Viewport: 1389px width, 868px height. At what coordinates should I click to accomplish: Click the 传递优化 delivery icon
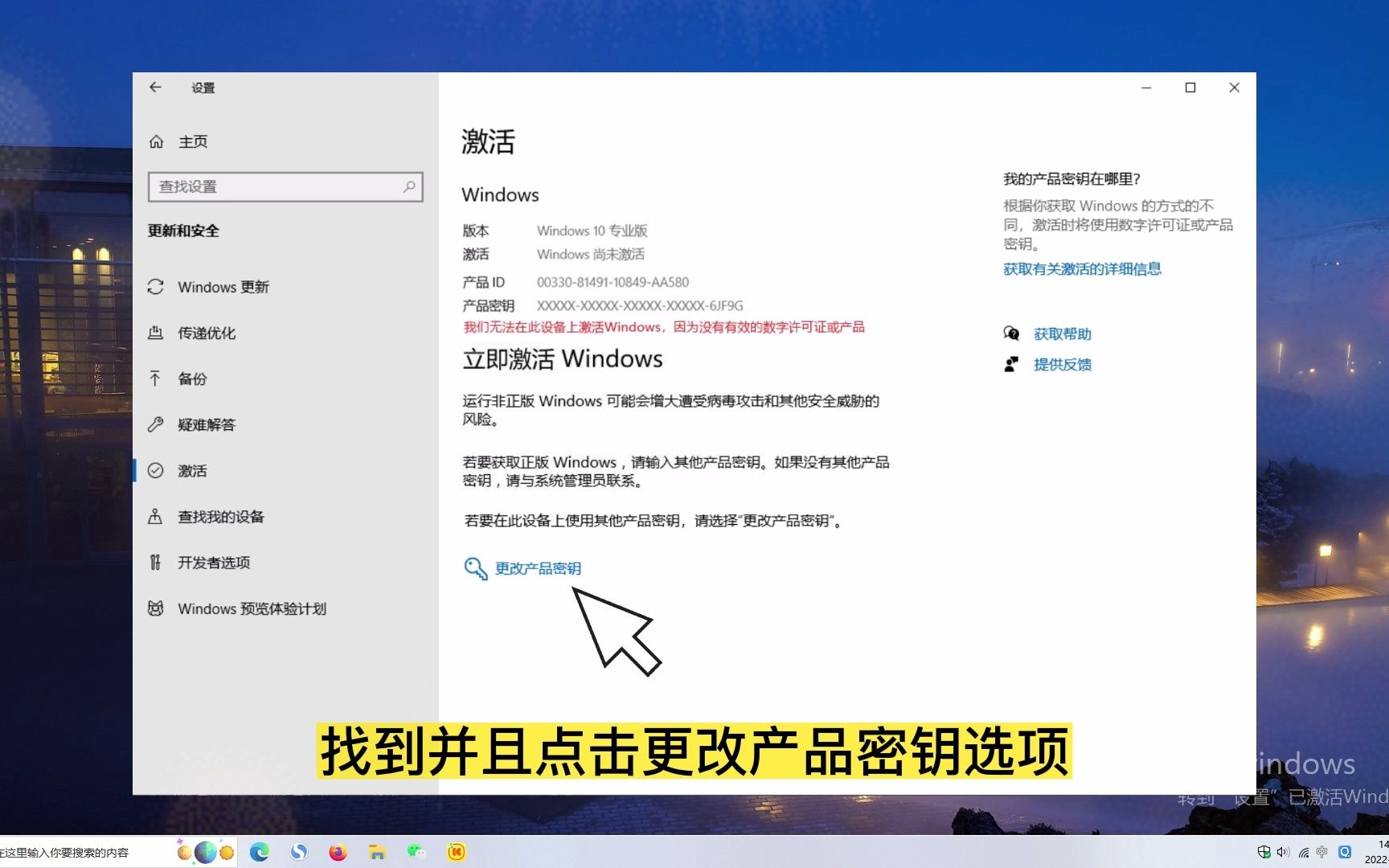[x=156, y=333]
